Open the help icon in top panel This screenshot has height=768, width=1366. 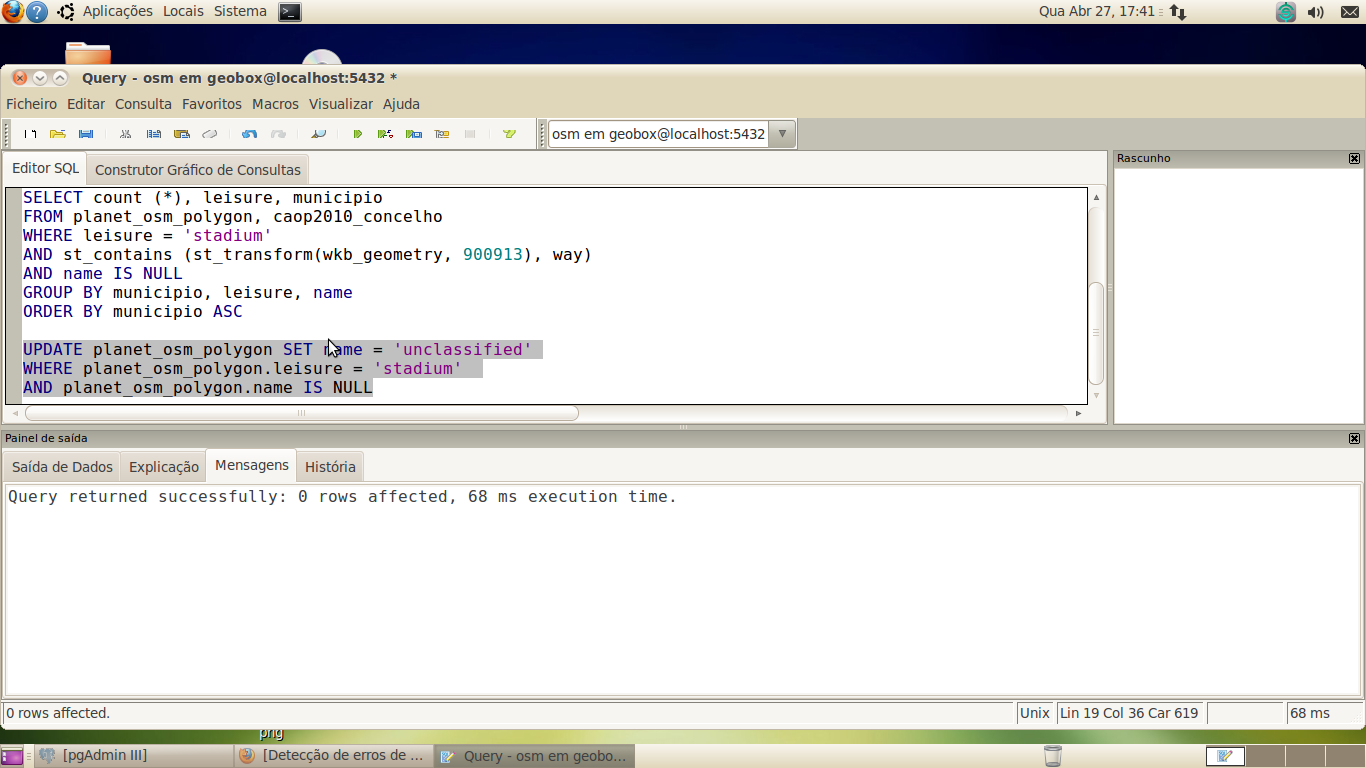pos(37,12)
